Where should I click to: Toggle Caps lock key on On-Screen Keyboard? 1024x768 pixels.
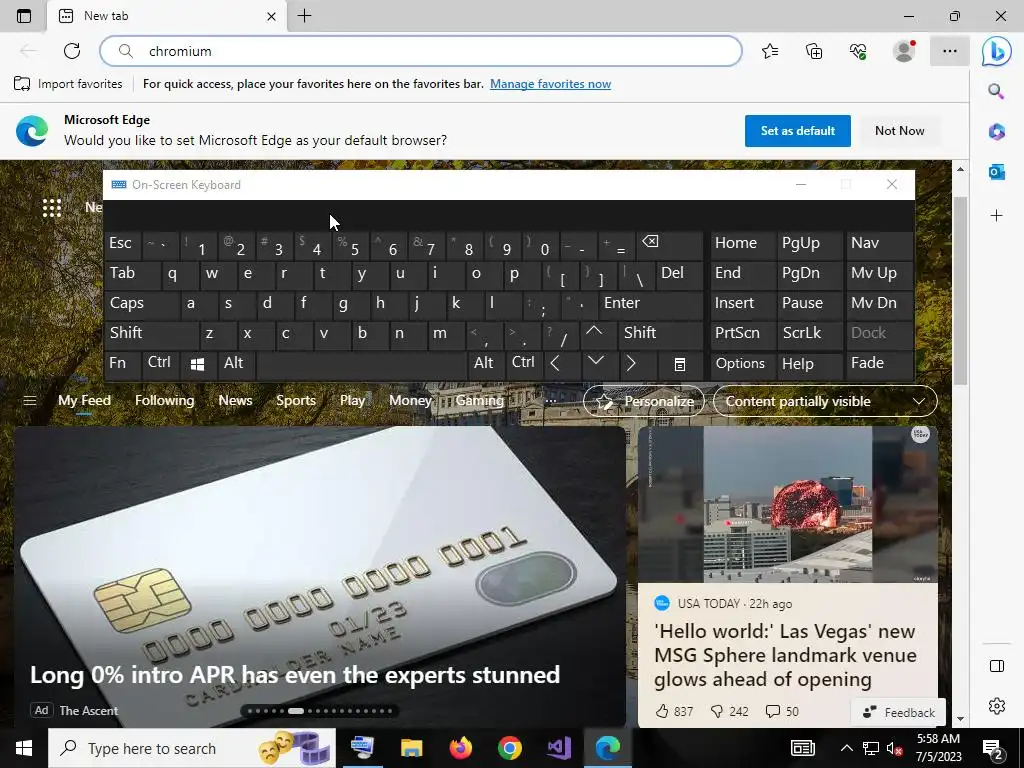click(x=141, y=306)
